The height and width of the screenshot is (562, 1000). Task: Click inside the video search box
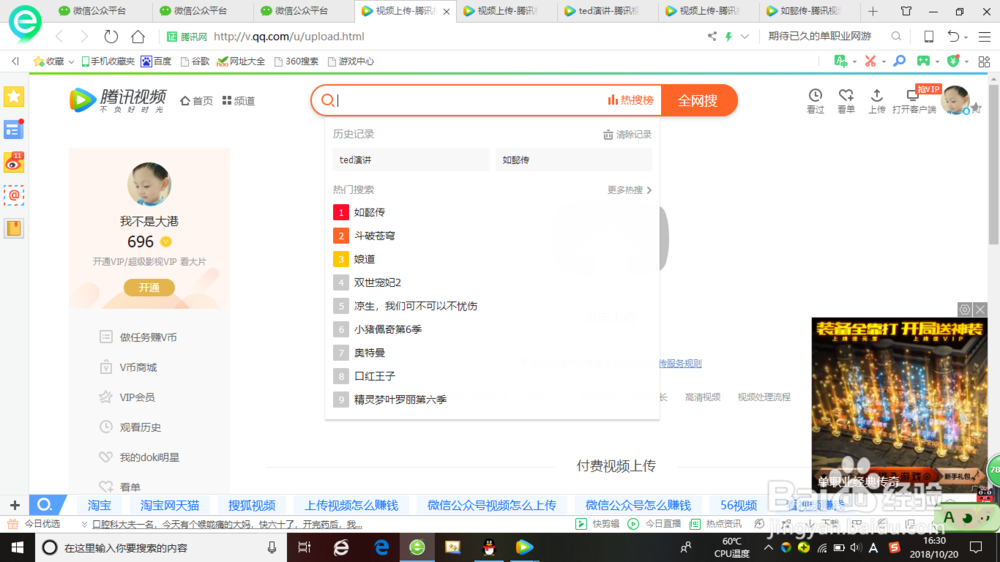469,100
